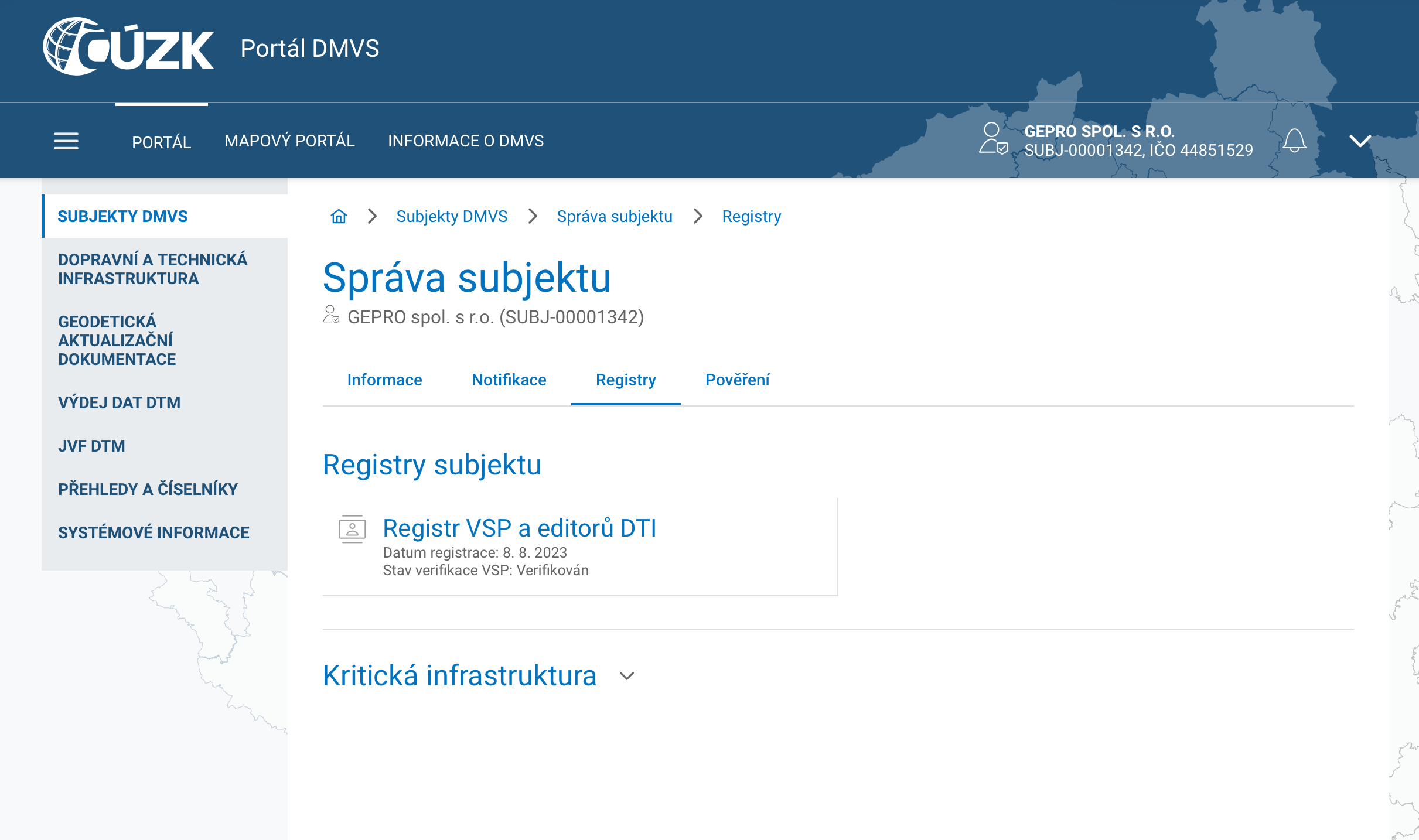Click 'Stav verifikace VSP: Verifikován' text
This screenshot has height=840, width=1419.
tap(486, 570)
